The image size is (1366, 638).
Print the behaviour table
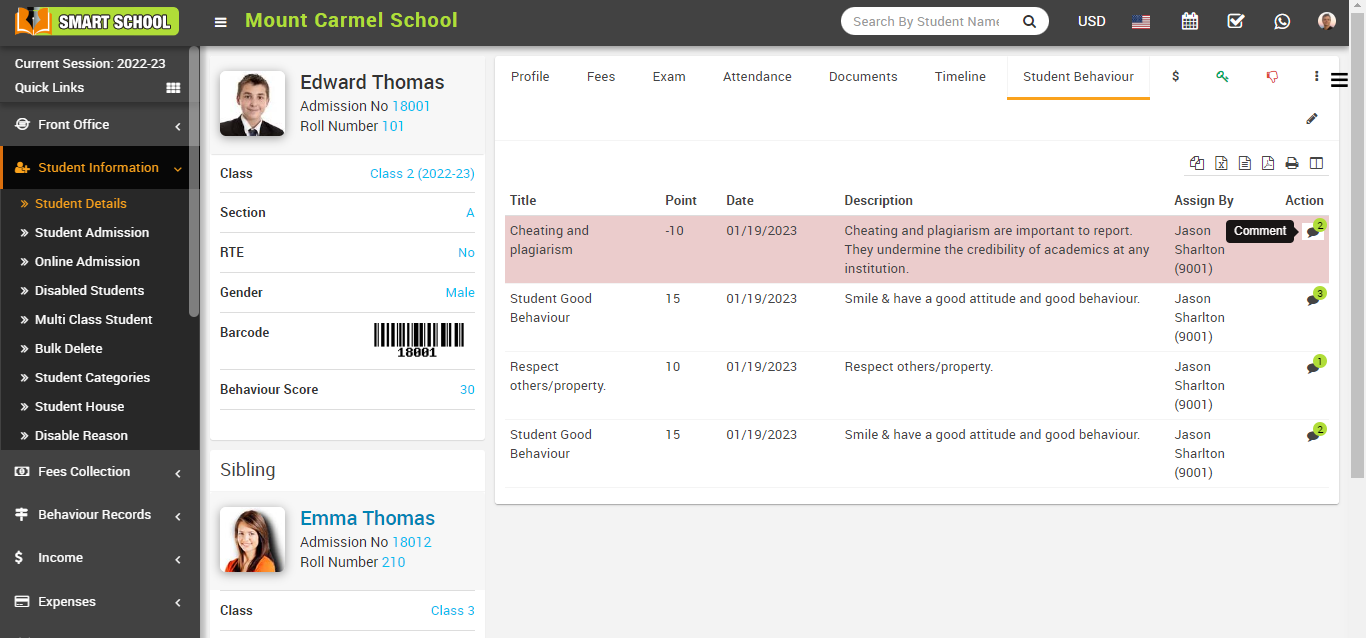1292,163
